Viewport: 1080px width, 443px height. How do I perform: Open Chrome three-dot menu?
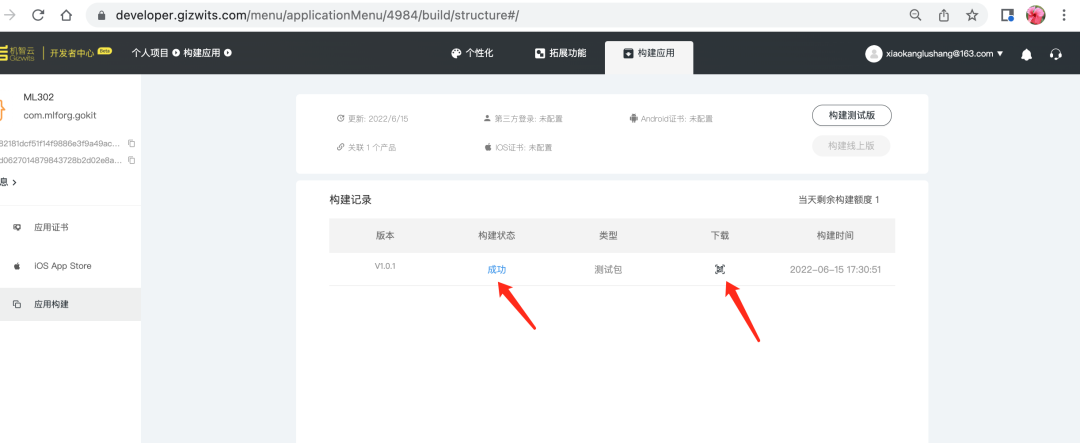1065,15
